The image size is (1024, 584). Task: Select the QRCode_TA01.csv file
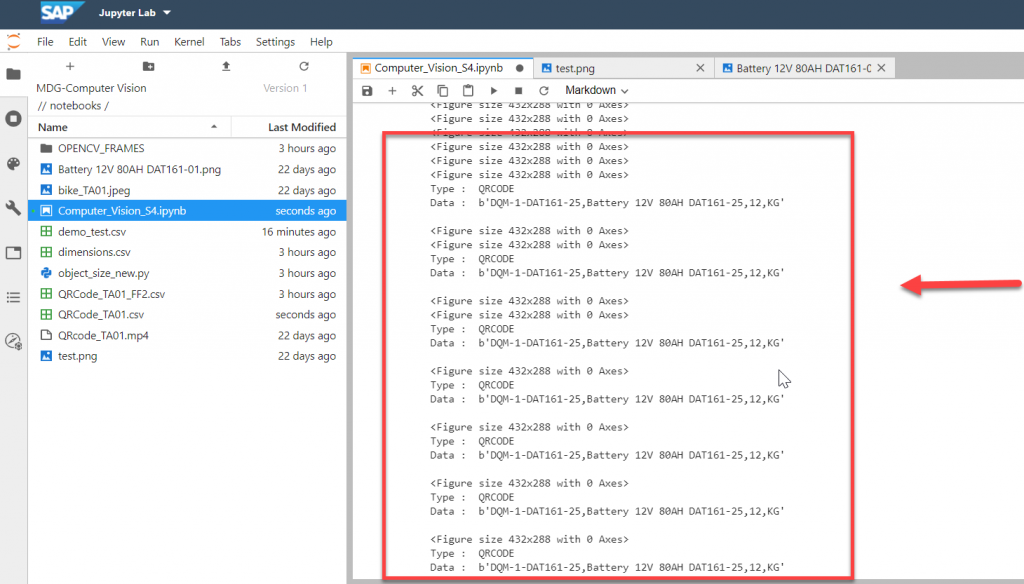[187, 314]
